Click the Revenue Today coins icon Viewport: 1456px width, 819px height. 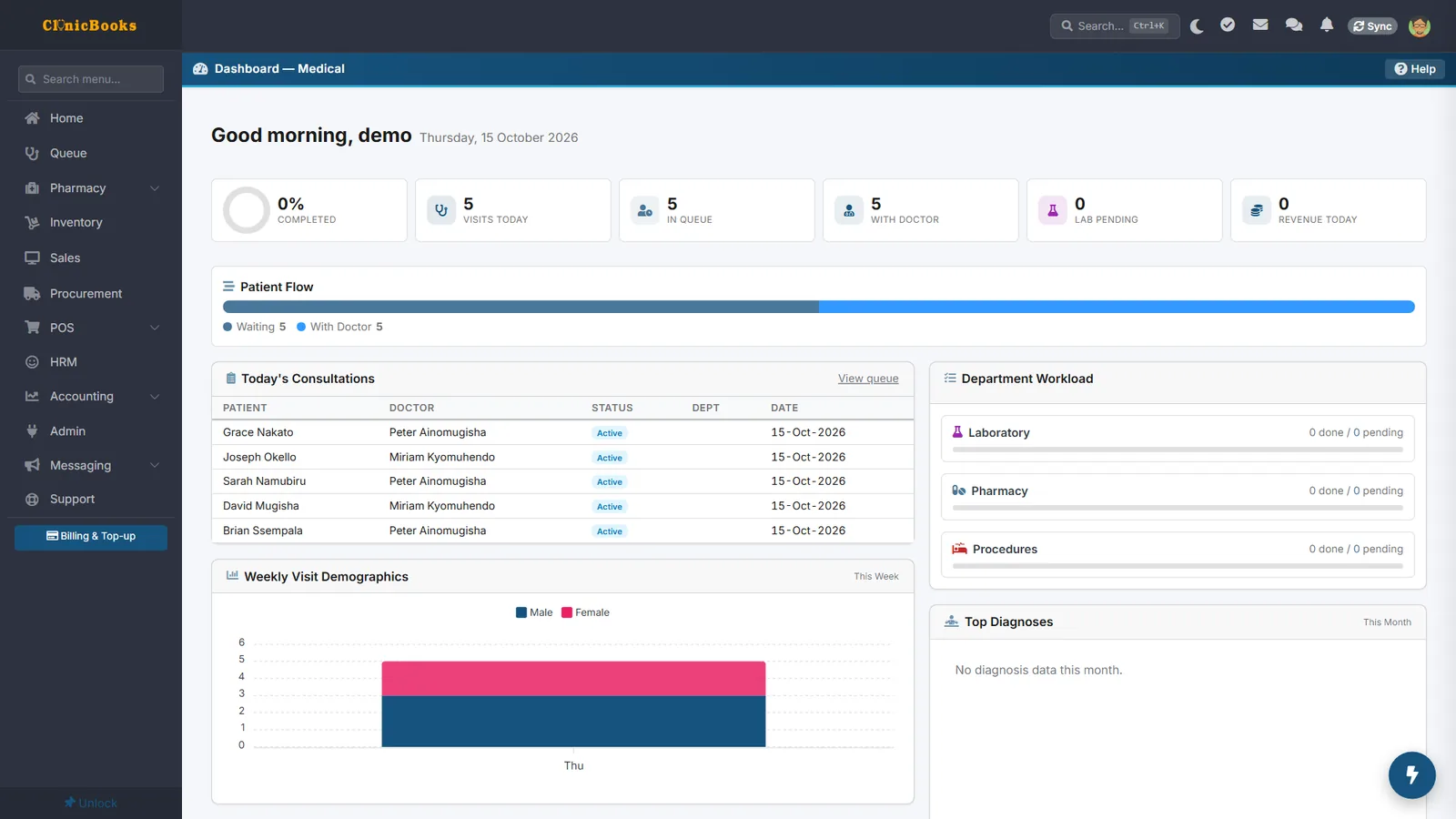(x=1257, y=210)
